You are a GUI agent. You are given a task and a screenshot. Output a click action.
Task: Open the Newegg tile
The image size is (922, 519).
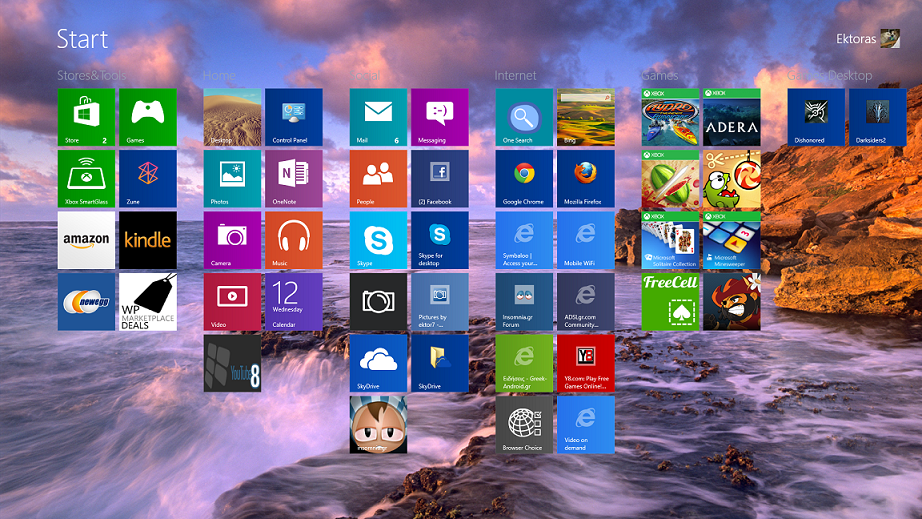[86, 302]
